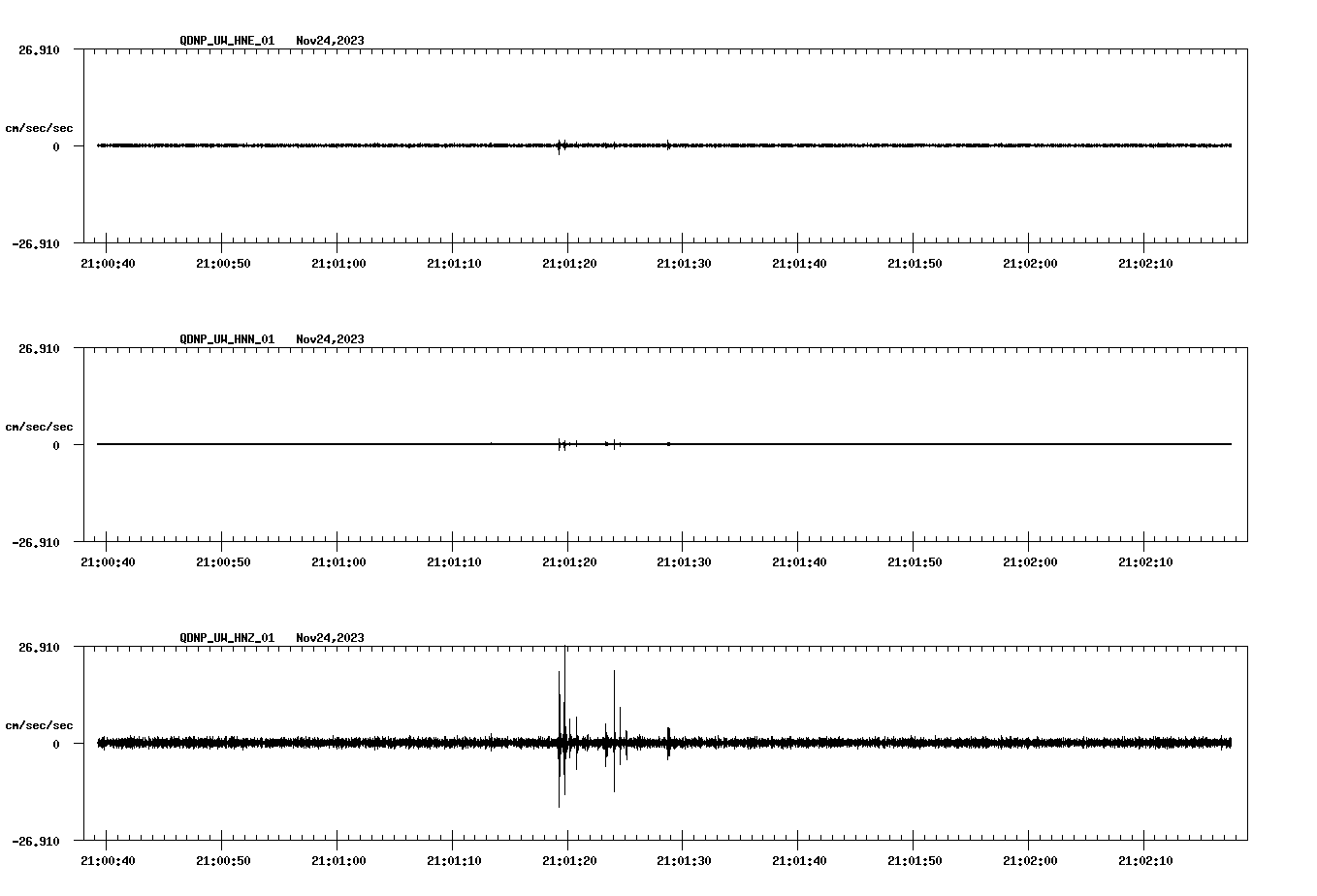This screenshot has width=1317, height=896.
Task: Click the -26.910 minimum label on HNN plot
Action: pos(36,543)
